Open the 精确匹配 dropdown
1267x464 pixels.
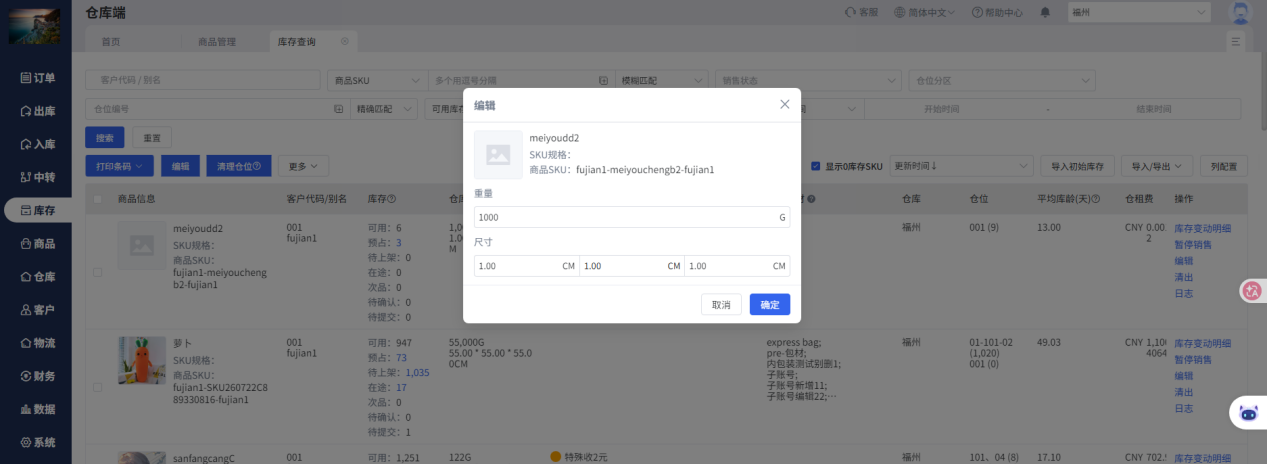(385, 109)
